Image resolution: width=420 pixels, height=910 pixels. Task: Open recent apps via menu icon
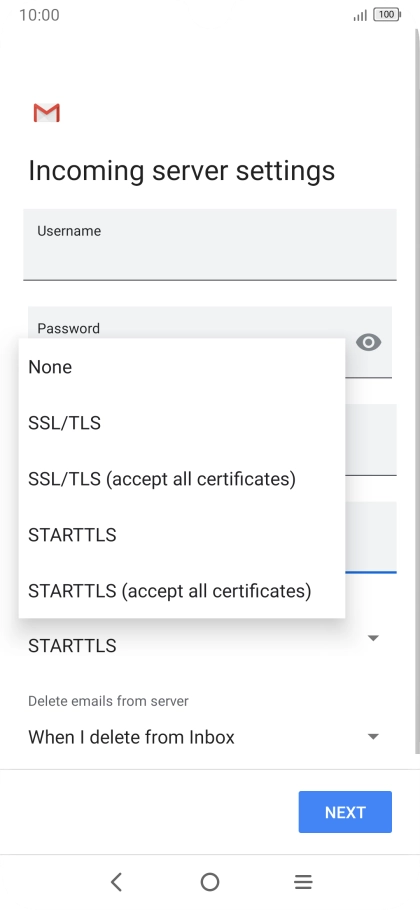(x=303, y=882)
